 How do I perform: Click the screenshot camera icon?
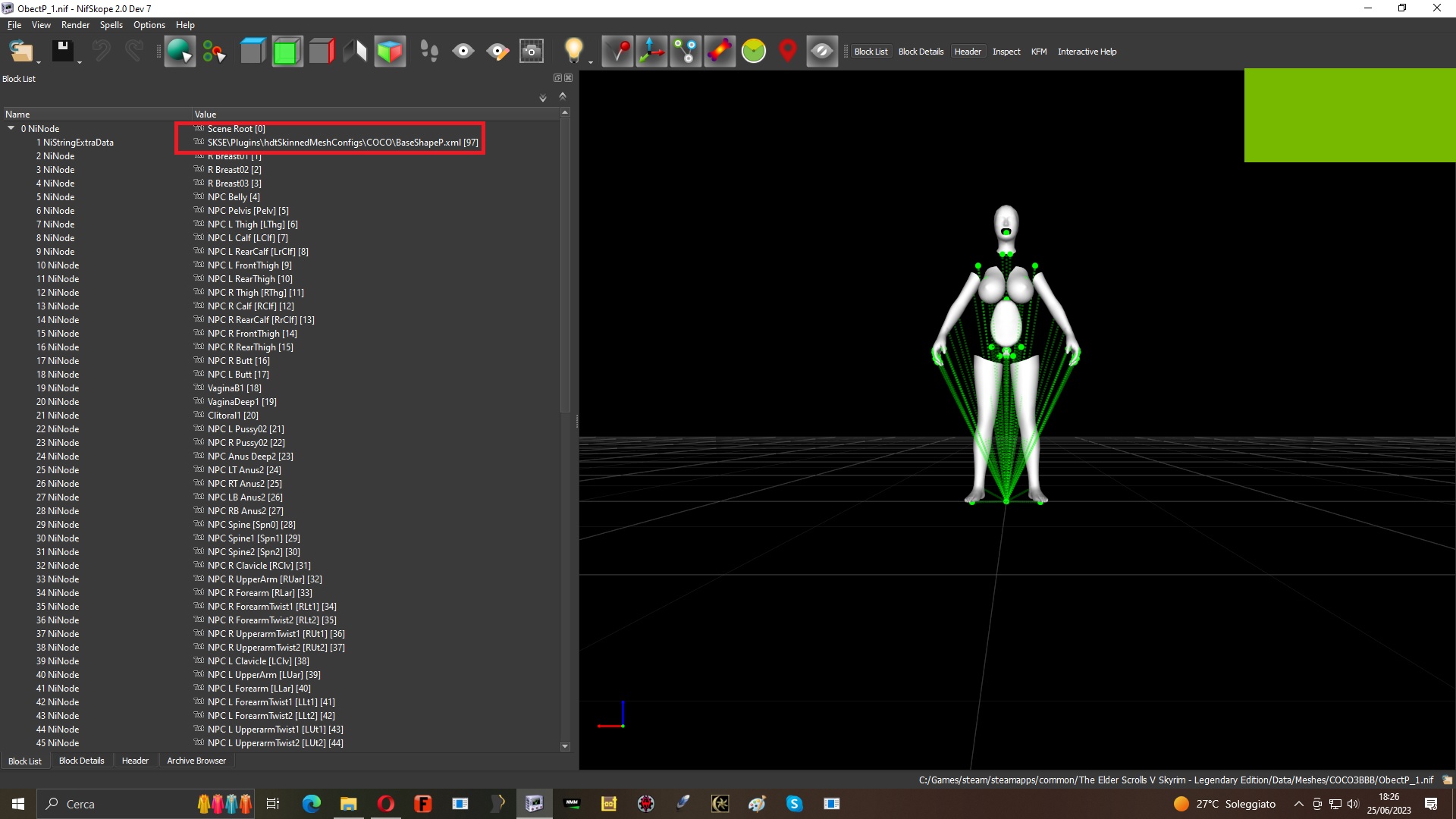pos(532,52)
